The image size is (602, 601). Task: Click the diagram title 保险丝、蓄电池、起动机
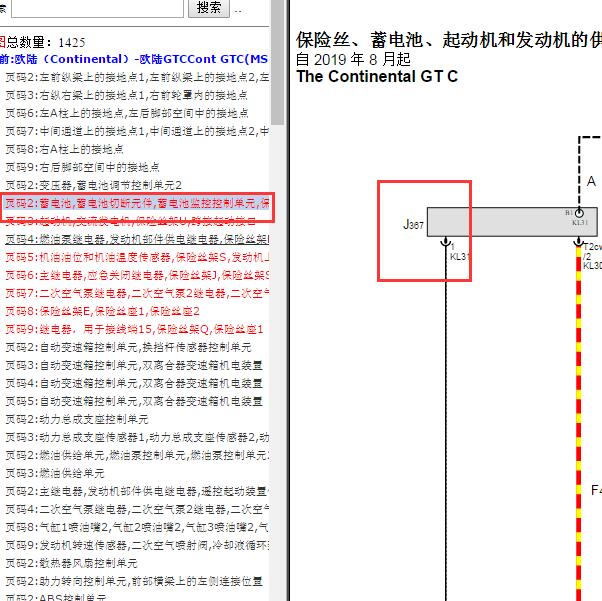(x=448, y=40)
